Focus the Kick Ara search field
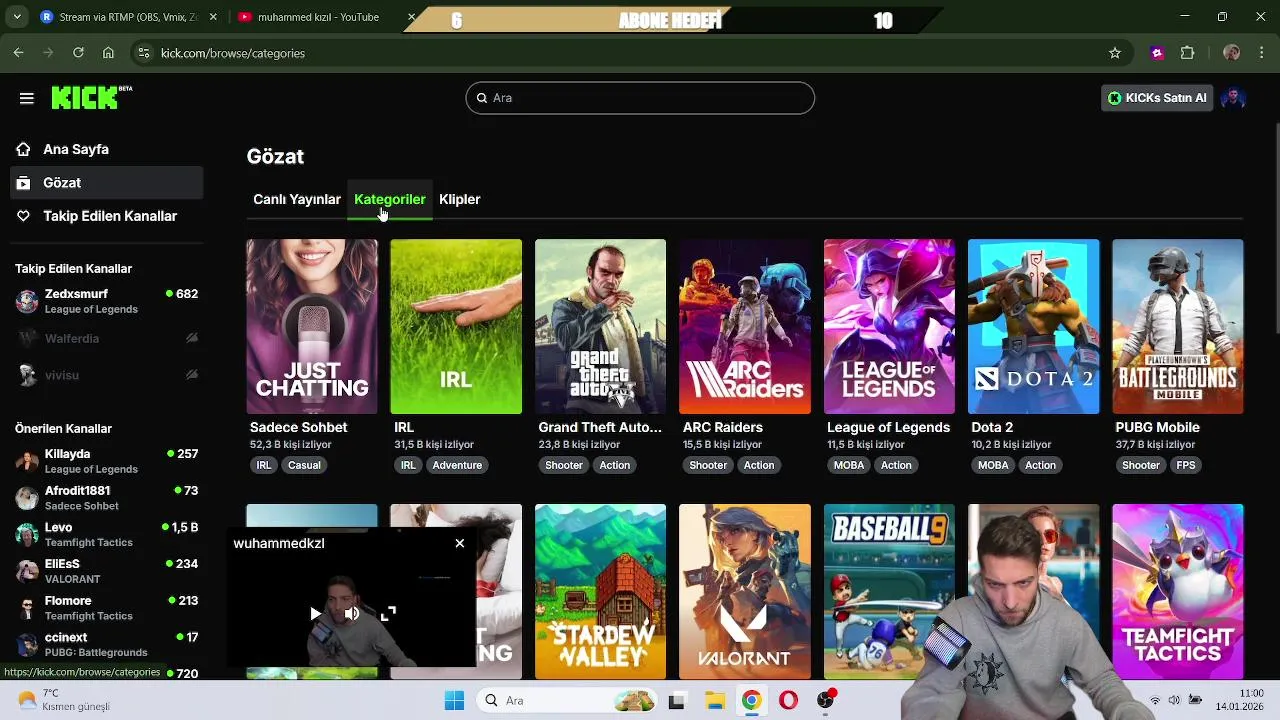The width and height of the screenshot is (1280, 720). coord(640,98)
